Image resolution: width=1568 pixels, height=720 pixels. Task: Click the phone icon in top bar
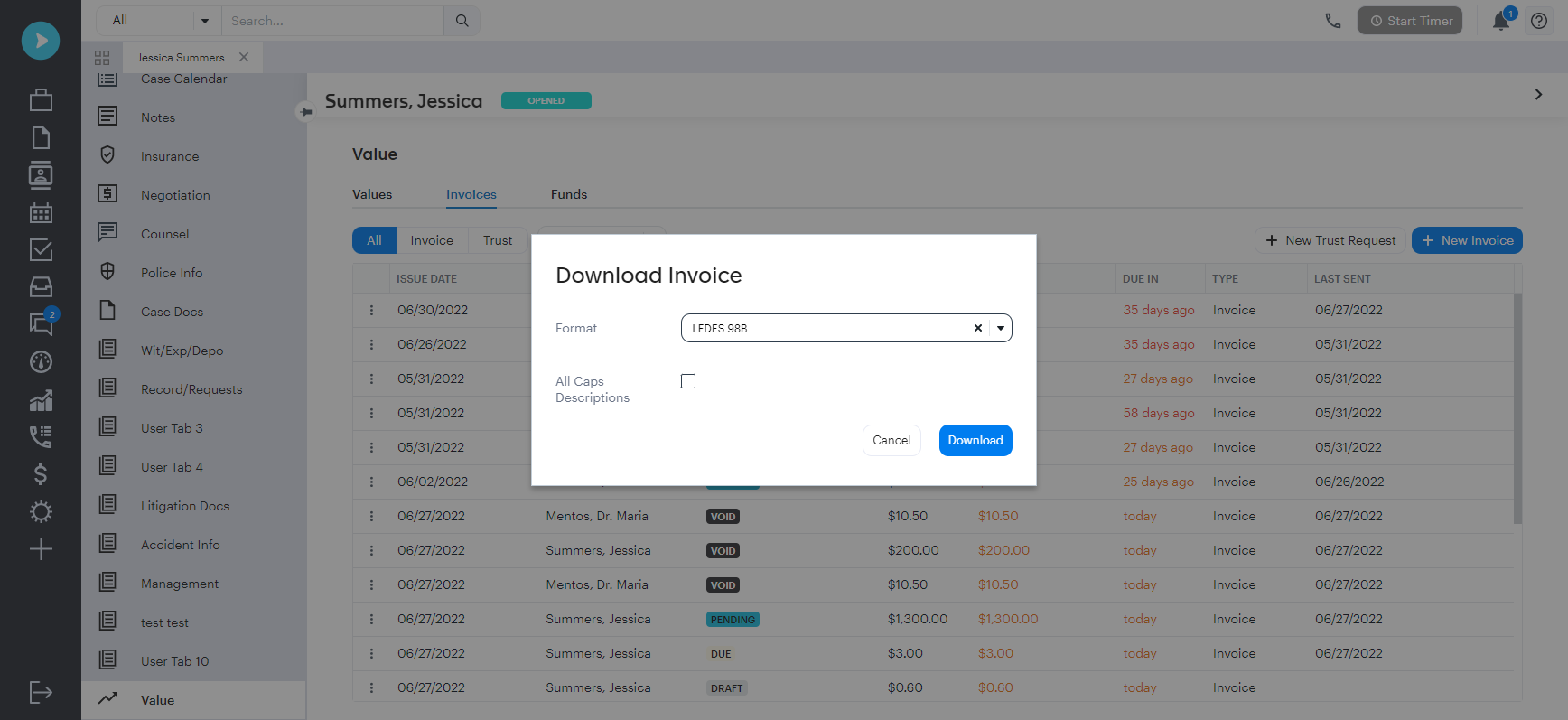pyautogui.click(x=1332, y=21)
